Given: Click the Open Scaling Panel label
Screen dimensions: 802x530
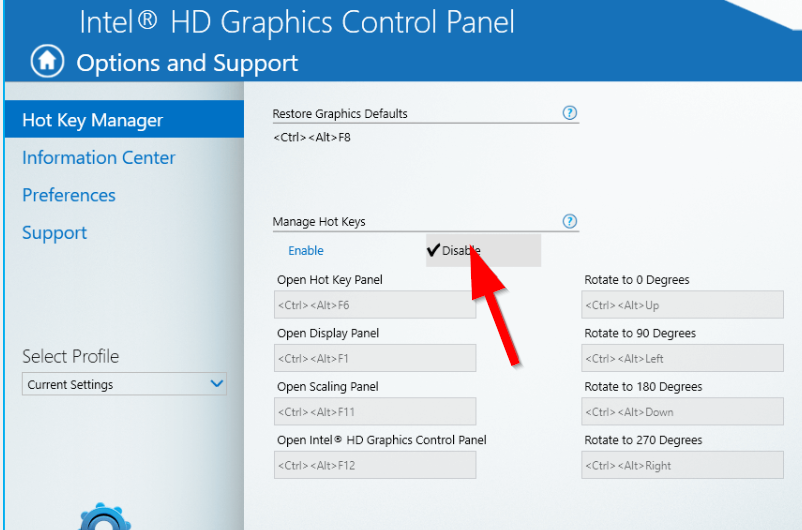Looking at the screenshot, I should coord(328,387).
